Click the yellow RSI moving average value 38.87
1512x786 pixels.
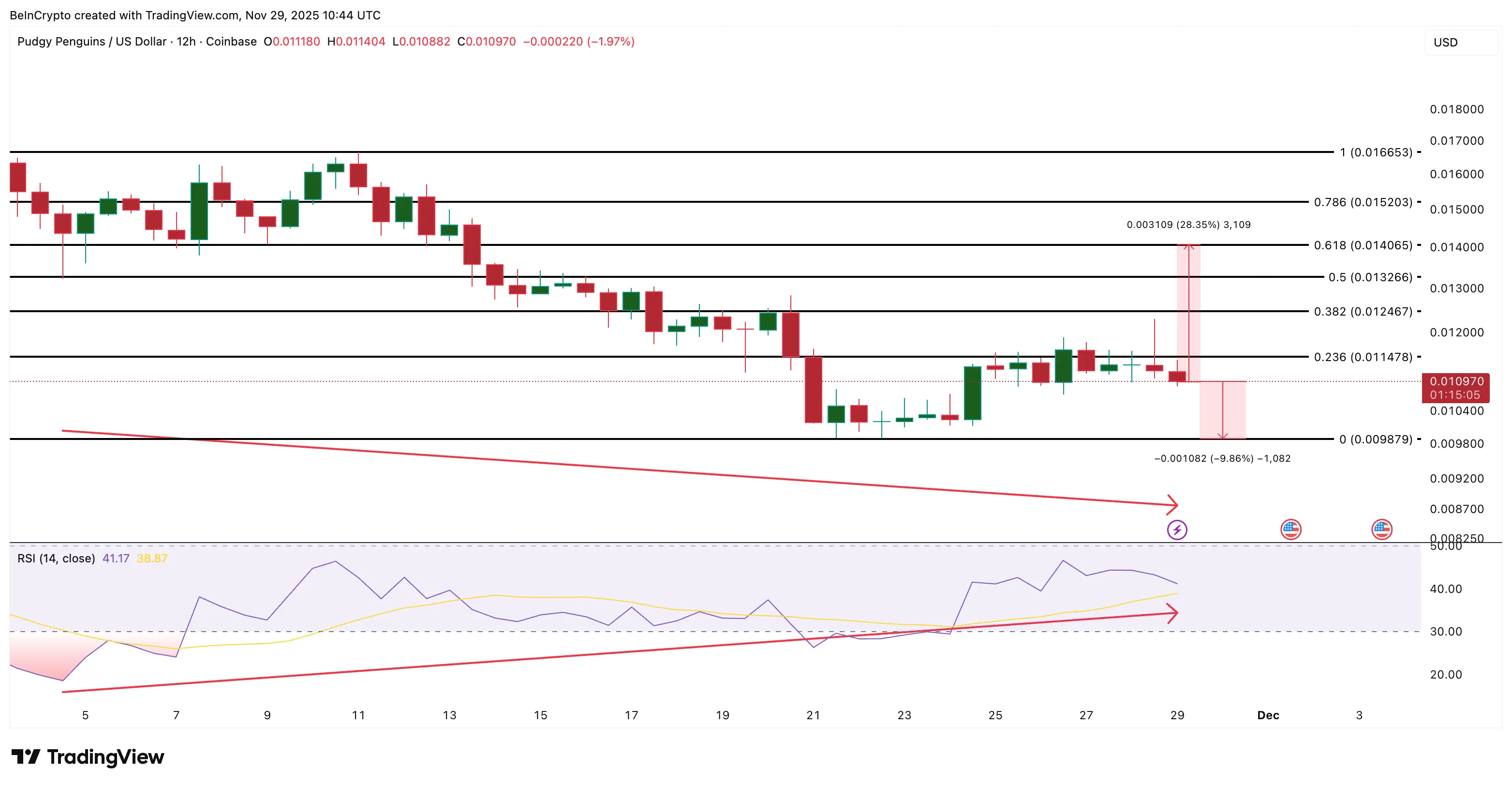click(x=152, y=558)
